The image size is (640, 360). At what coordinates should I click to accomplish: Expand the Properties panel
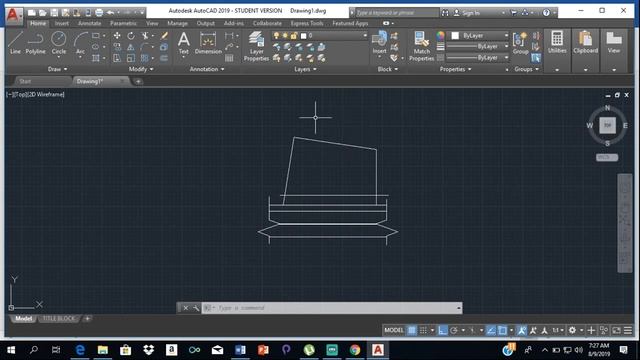coord(455,69)
